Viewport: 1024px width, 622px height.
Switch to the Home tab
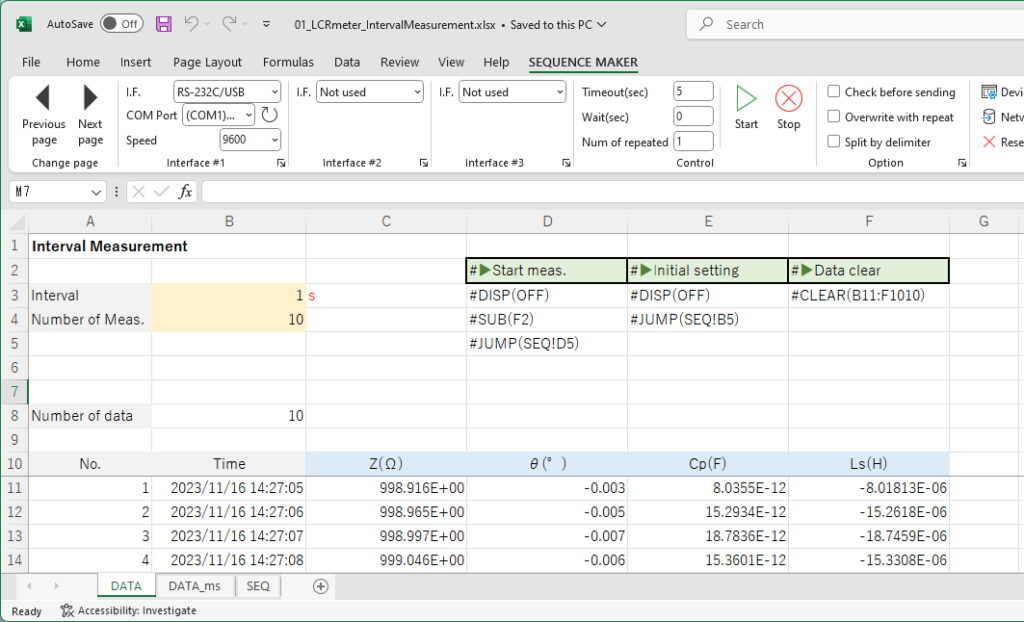[83, 62]
